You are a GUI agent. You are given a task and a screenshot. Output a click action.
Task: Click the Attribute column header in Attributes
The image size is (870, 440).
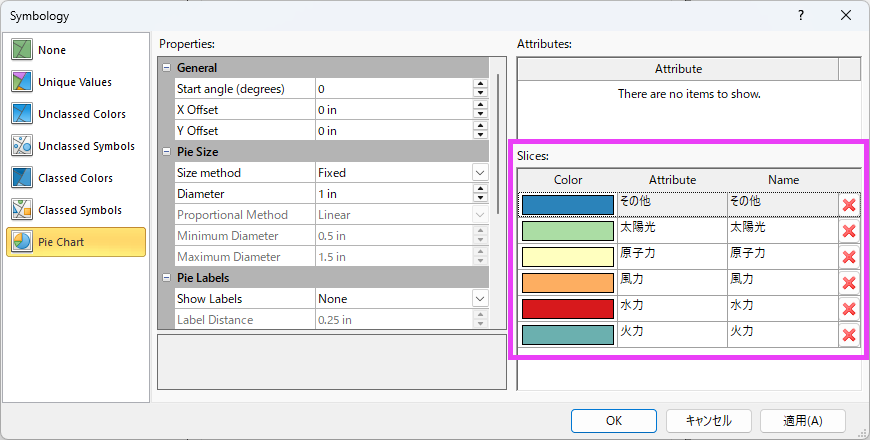pos(678,69)
